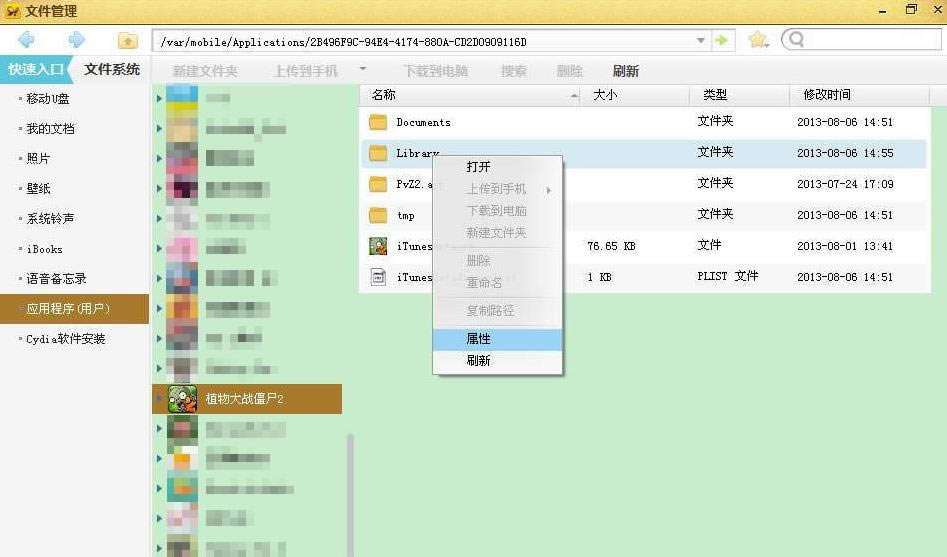
Task: Switch to the 快速入口 tab
Action: click(36, 70)
